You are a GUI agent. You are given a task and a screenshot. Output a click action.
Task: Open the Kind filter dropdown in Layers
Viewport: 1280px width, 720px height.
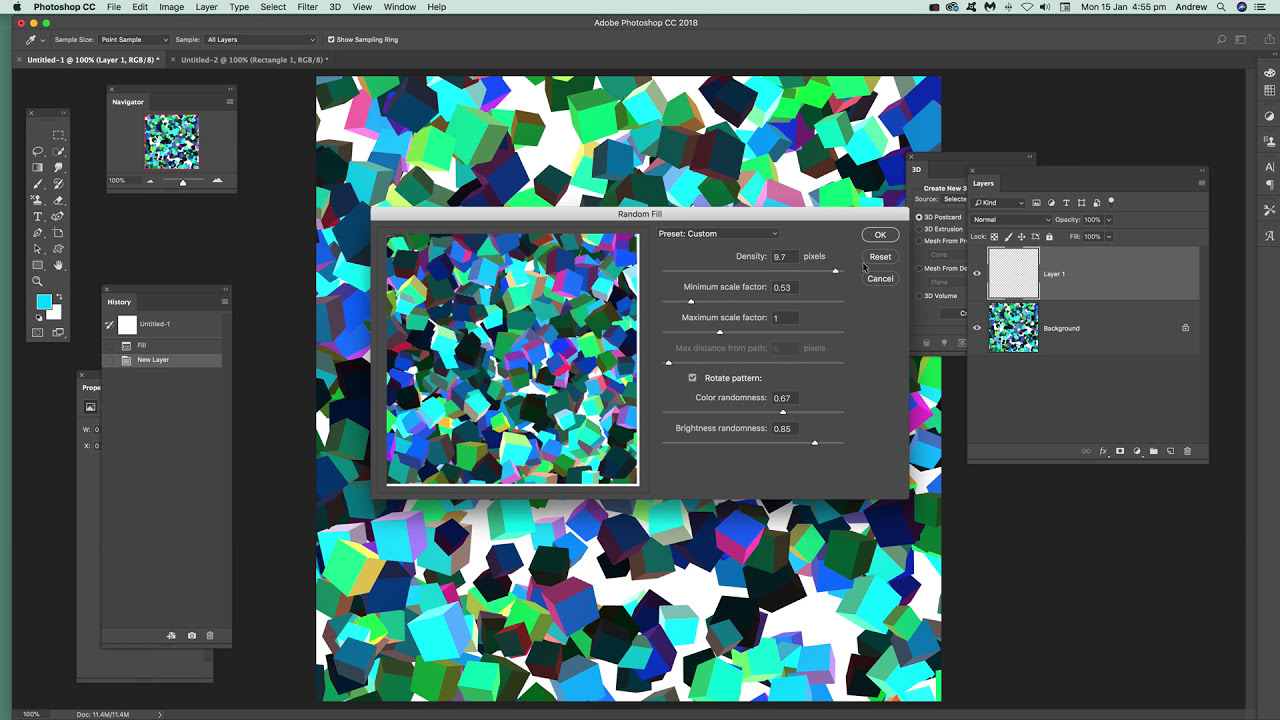(999, 203)
